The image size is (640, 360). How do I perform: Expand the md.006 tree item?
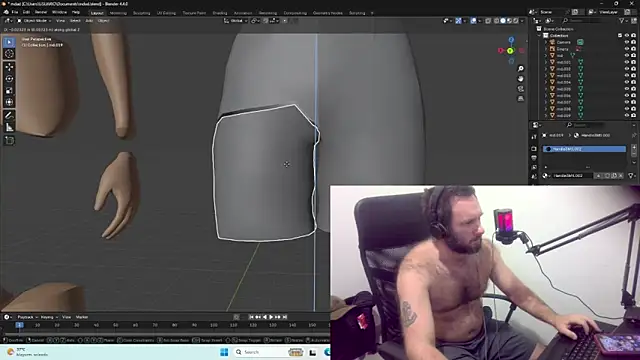(546, 96)
